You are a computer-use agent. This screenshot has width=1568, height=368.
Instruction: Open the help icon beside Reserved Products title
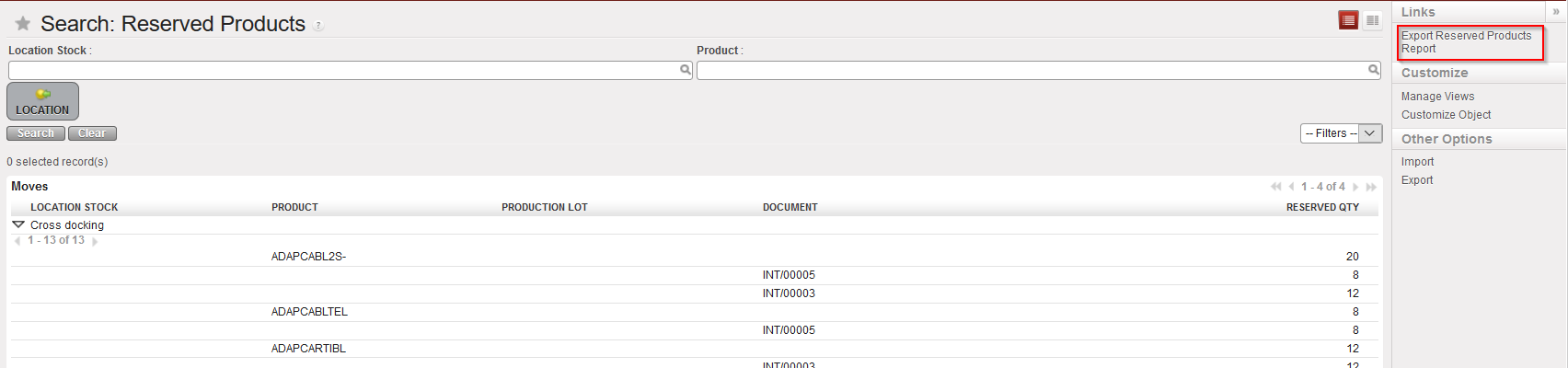318,26
